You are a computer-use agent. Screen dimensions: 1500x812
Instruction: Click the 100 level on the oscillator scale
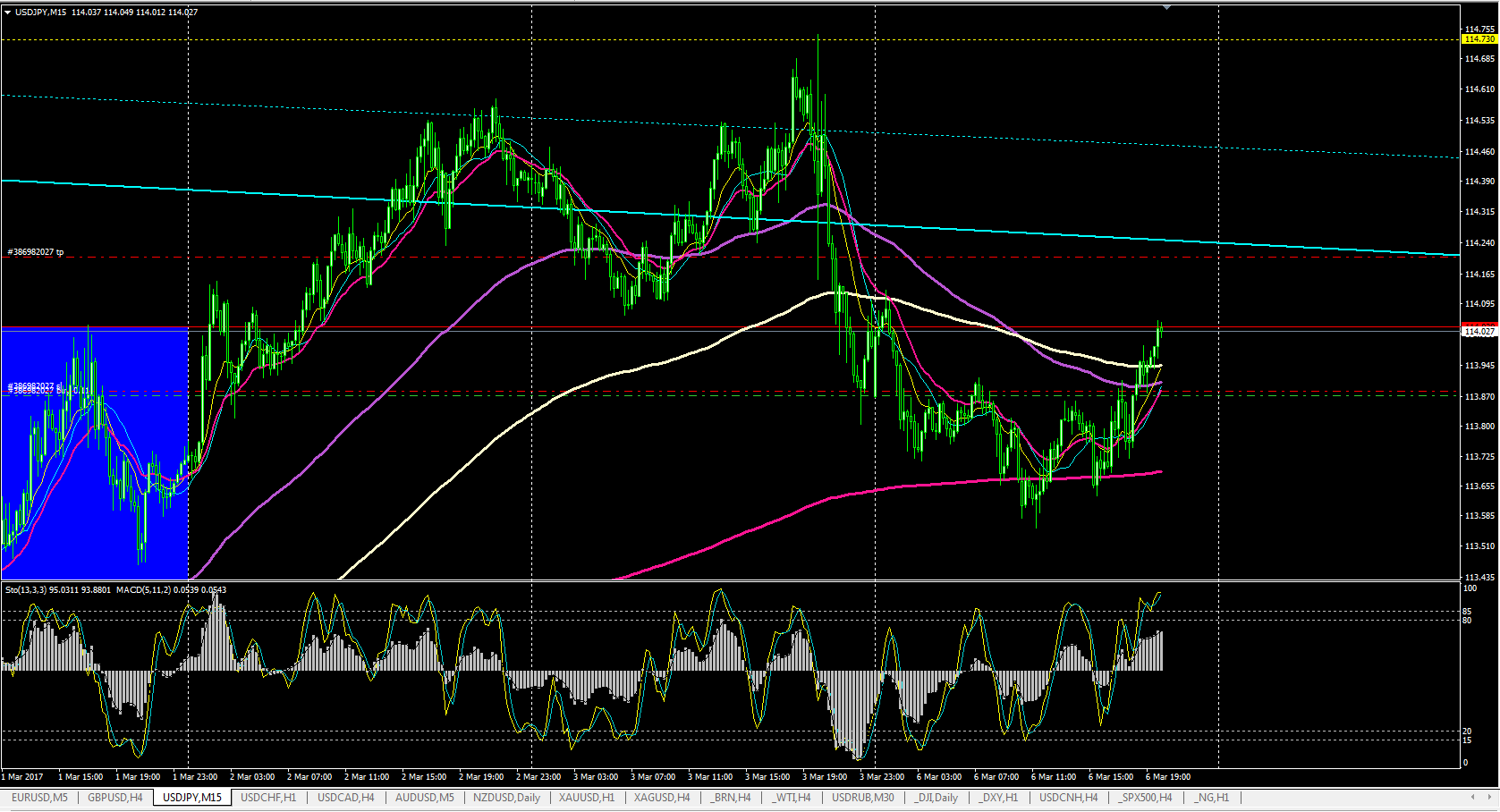pos(1470,588)
